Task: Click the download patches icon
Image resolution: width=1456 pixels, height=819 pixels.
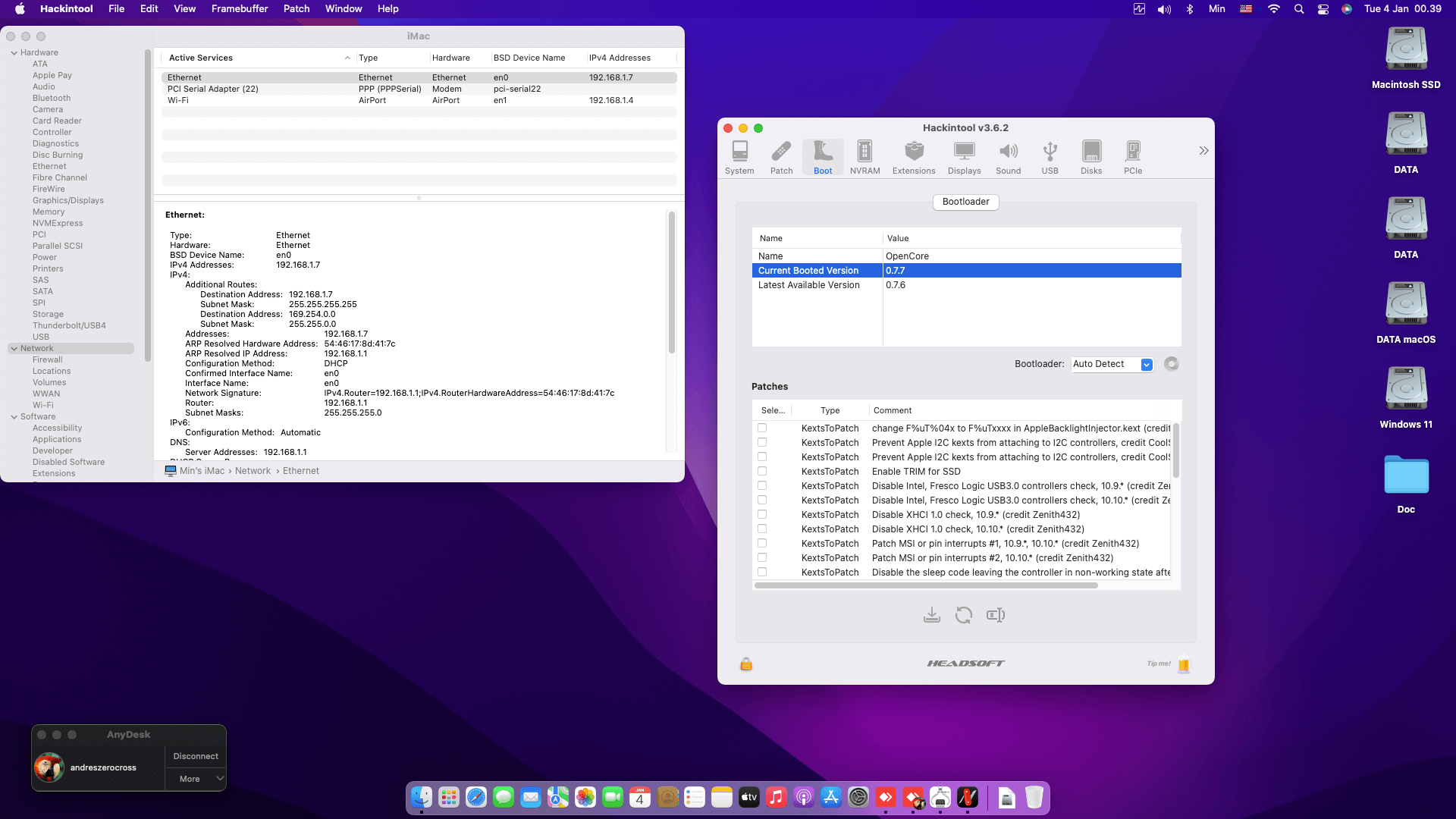Action: coord(932,615)
